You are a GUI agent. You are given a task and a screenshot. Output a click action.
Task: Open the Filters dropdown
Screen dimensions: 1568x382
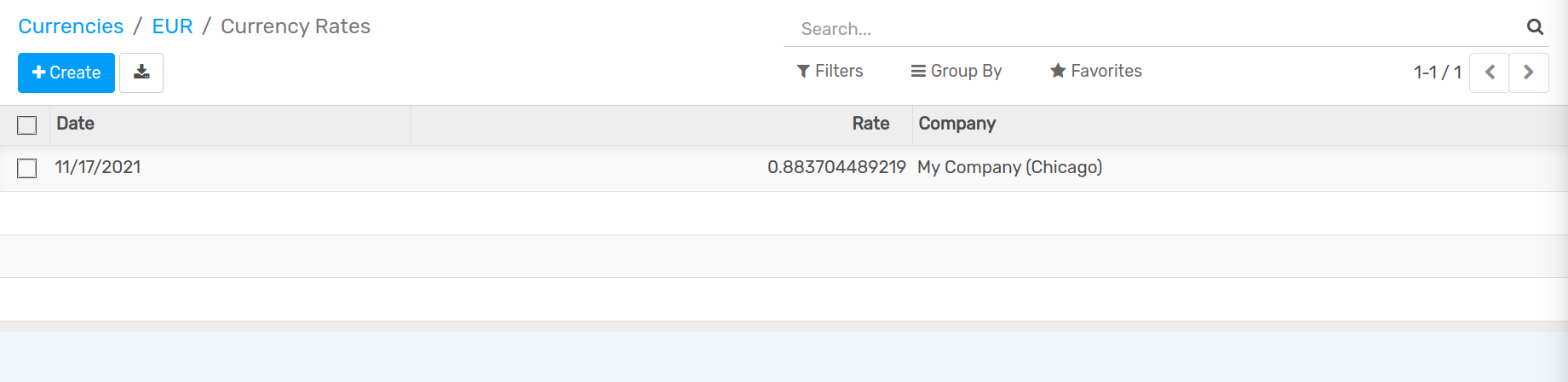[x=830, y=71]
